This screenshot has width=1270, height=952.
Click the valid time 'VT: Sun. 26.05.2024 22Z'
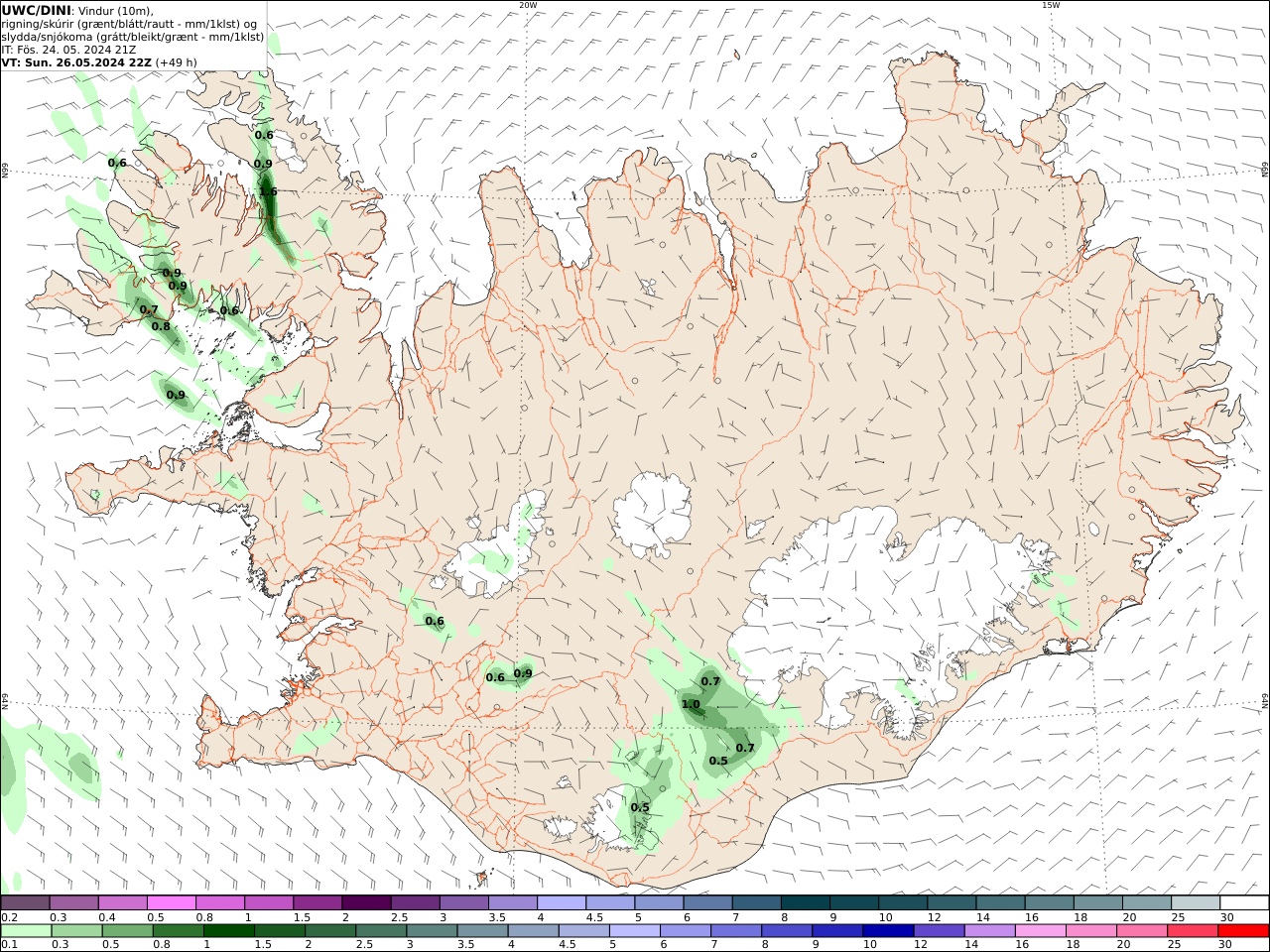[x=76, y=62]
